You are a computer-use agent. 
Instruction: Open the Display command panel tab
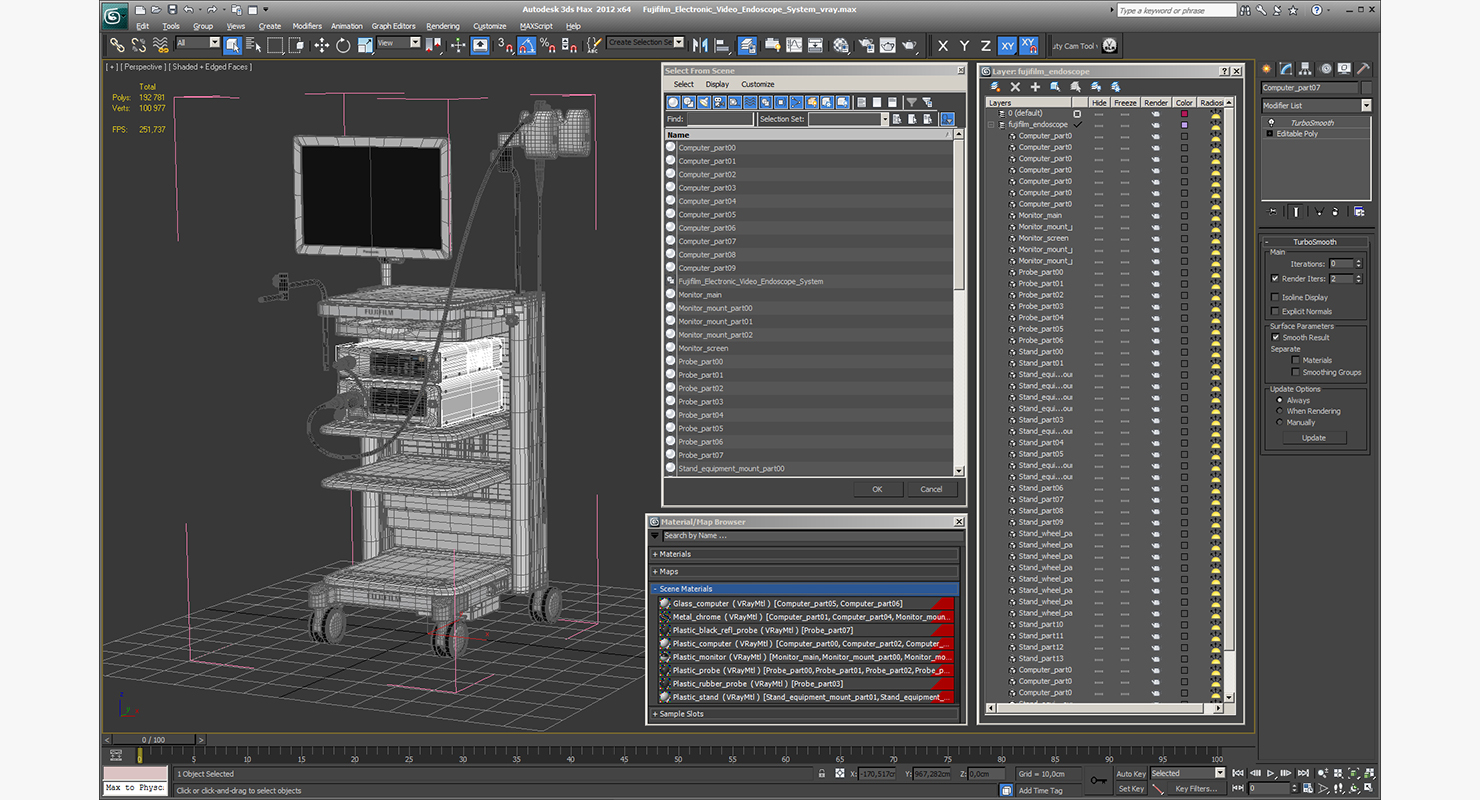coord(1344,69)
